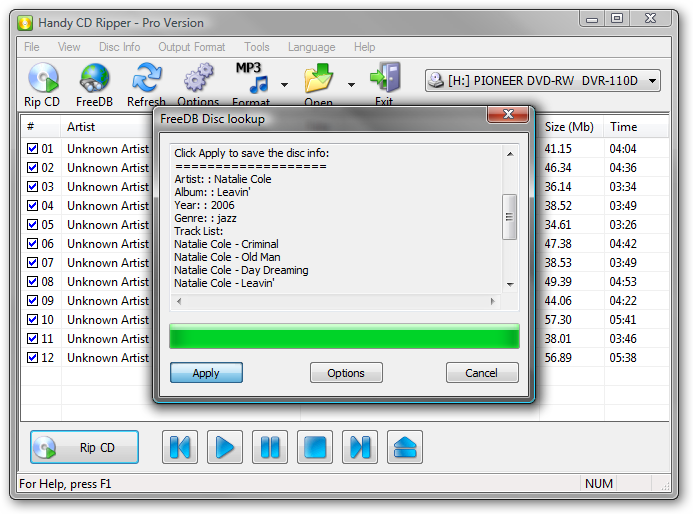Click size value 57.30
Image resolution: width=693 pixels, height=514 pixels.
pos(558,320)
